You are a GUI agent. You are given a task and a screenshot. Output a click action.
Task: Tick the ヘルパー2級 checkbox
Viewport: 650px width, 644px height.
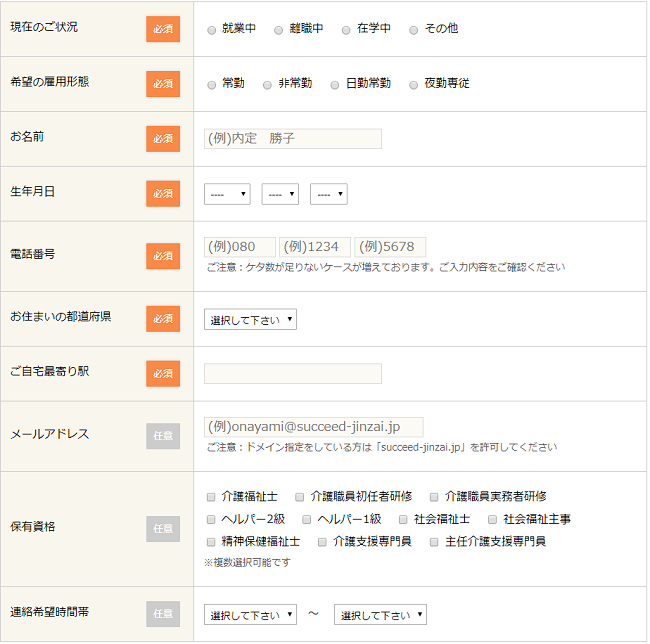[x=211, y=519]
